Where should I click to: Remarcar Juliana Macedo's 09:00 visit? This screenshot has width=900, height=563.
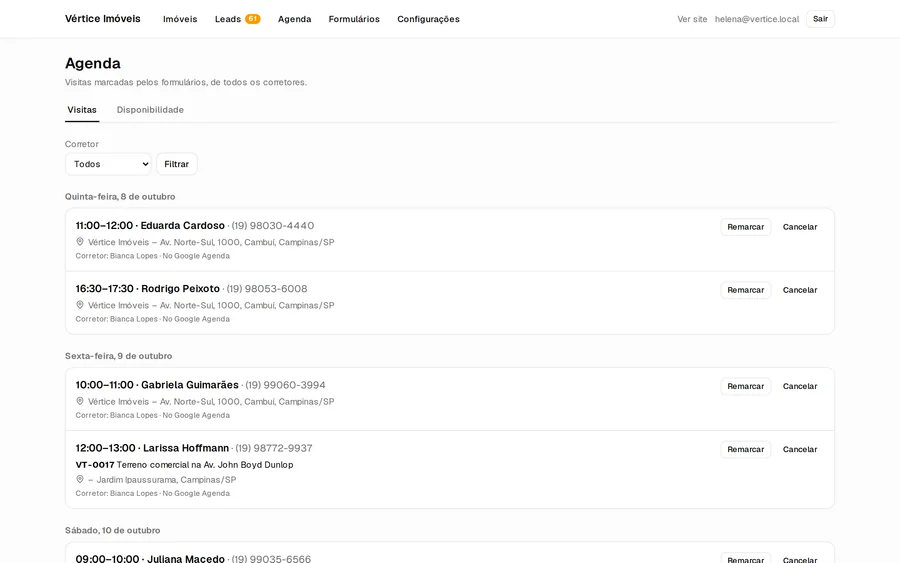746,559
